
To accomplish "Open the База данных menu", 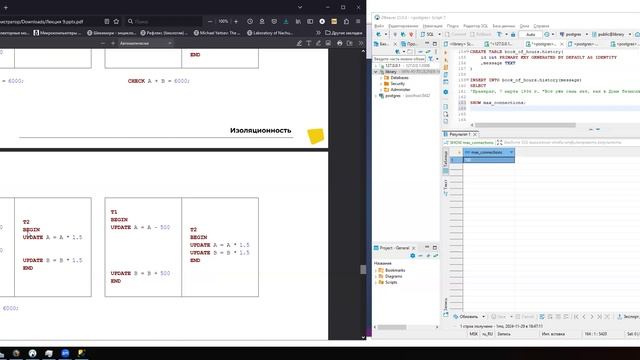I will 504,26.
